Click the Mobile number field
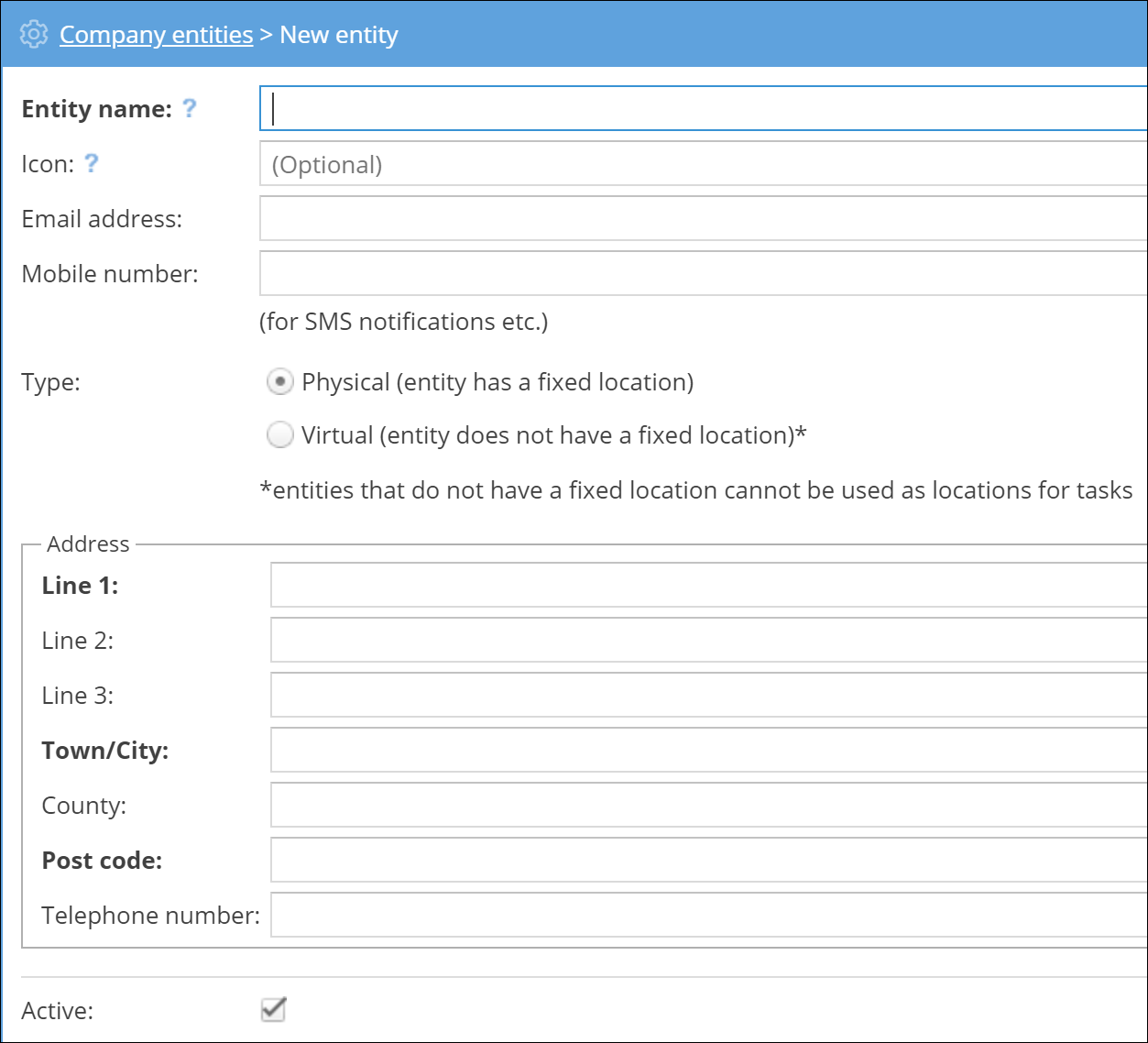 [x=704, y=274]
